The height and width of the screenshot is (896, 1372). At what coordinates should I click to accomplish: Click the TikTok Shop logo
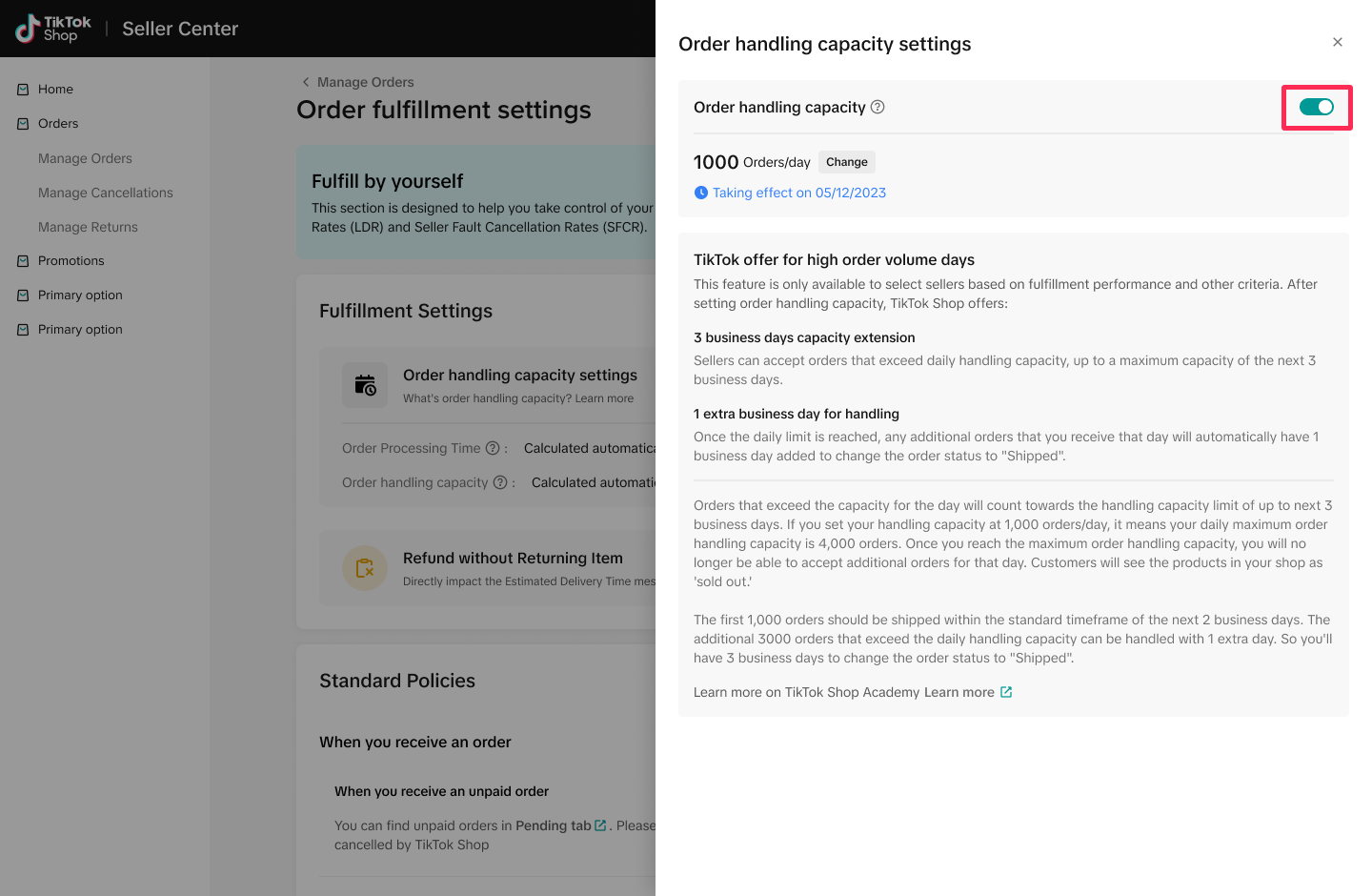point(53,29)
